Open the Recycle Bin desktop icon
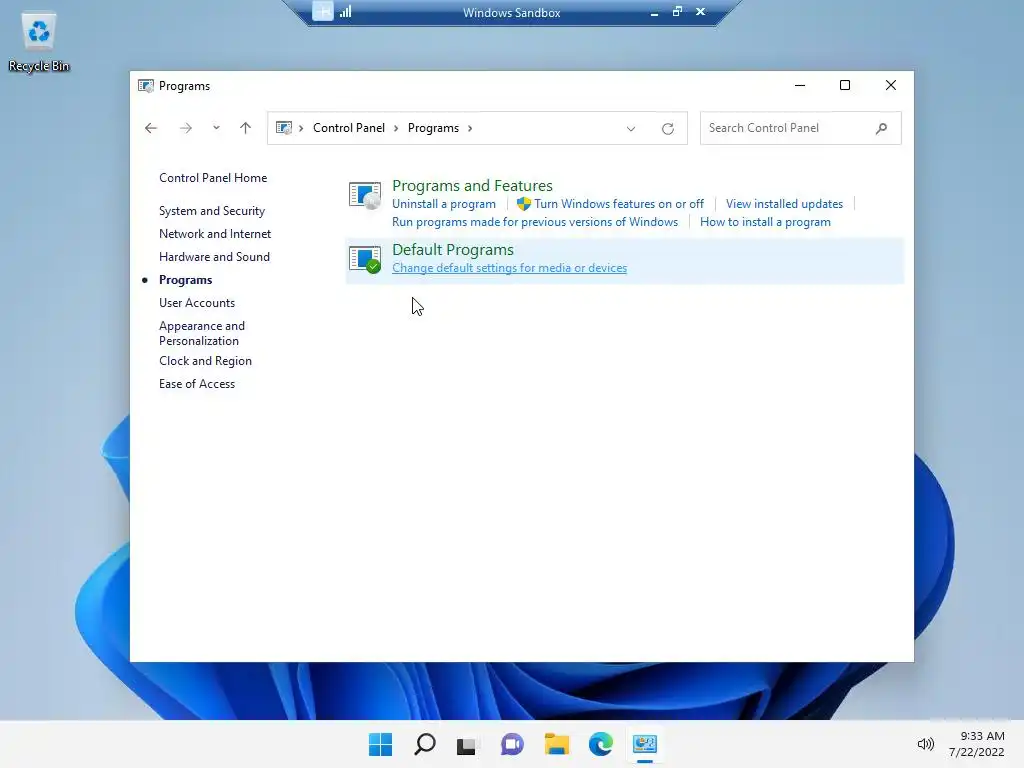Viewport: 1024px width, 768px height. coord(39,42)
